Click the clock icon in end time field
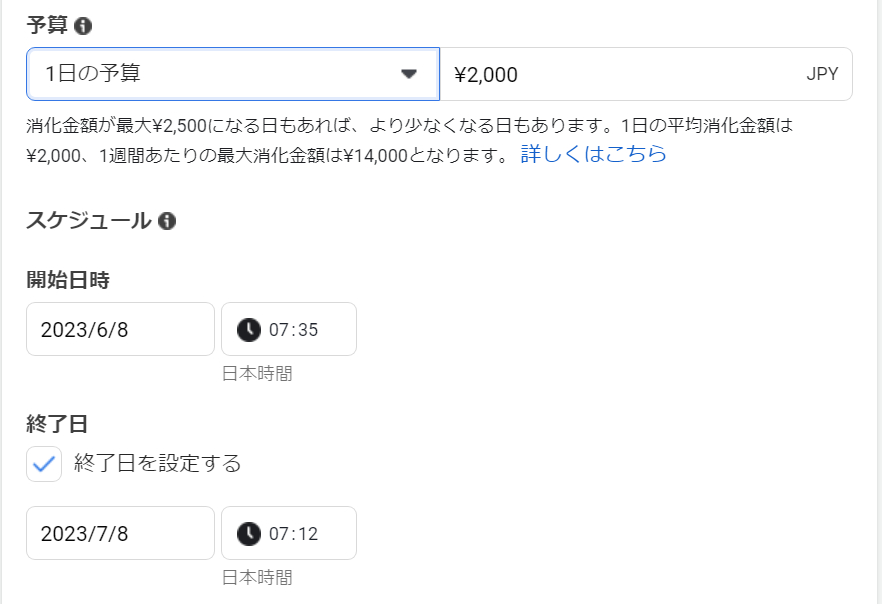This screenshot has width=882, height=604. (x=249, y=533)
